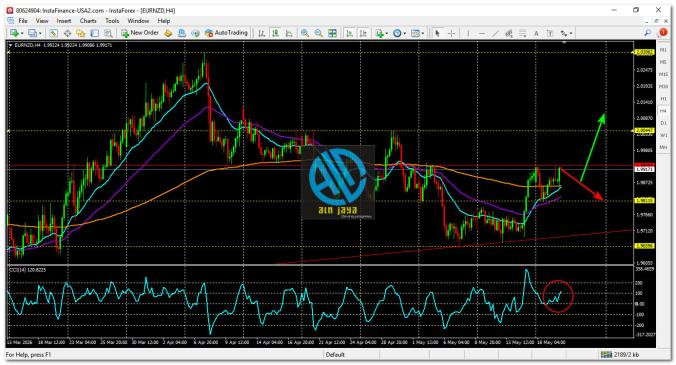676x365 pixels.
Task: Toggle Chart Shift icon
Action: (x=363, y=33)
